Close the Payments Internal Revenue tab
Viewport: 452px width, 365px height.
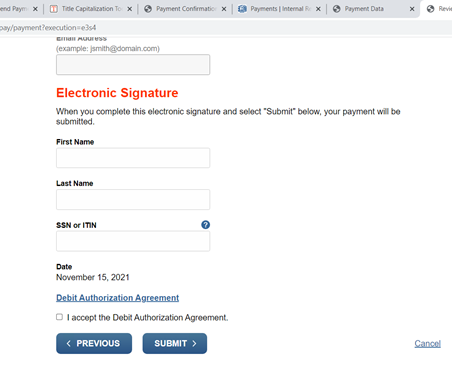(318, 9)
